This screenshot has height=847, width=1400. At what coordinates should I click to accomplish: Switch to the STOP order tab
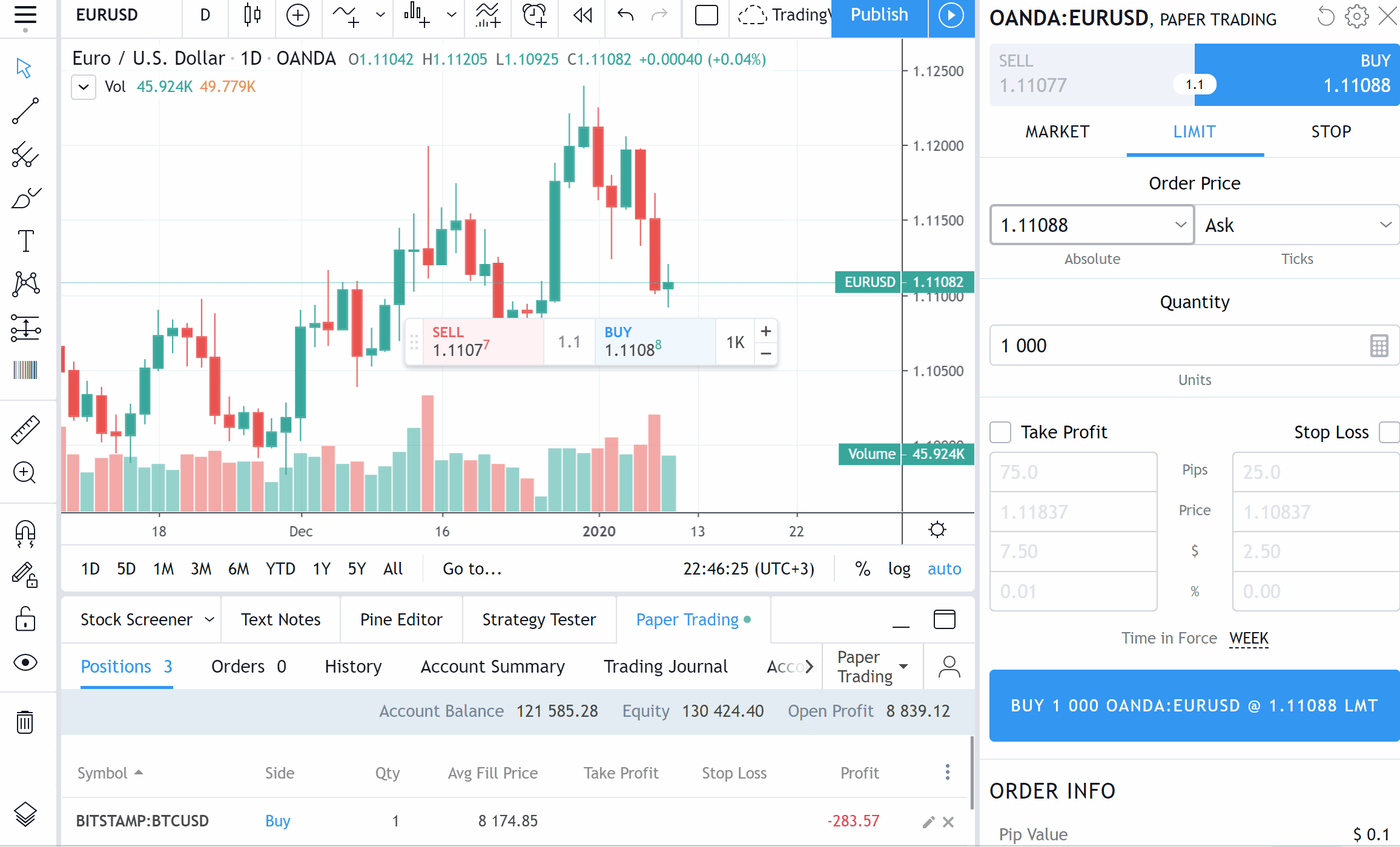tap(1331, 131)
